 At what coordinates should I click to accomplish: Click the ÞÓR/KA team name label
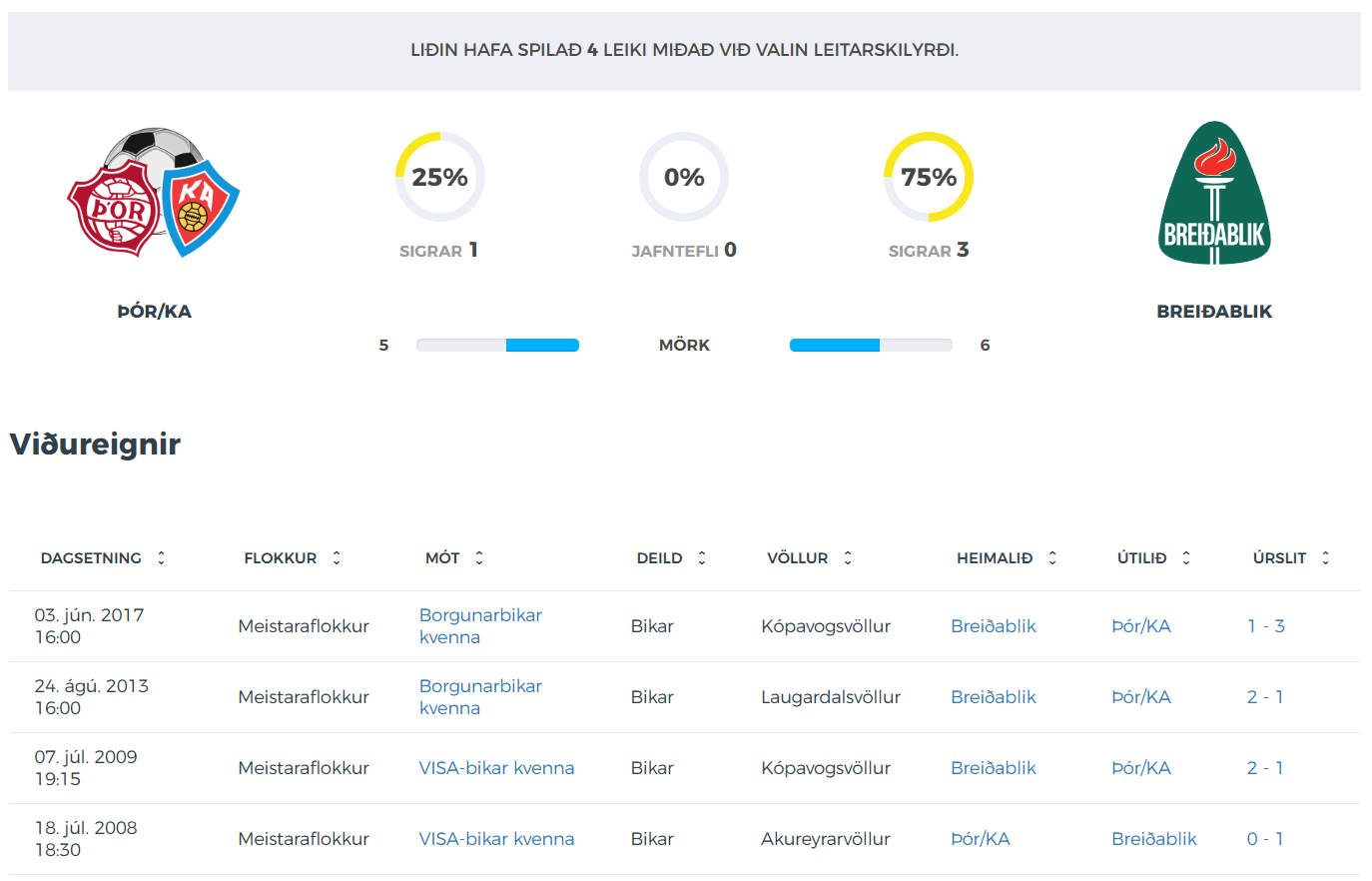(x=155, y=312)
